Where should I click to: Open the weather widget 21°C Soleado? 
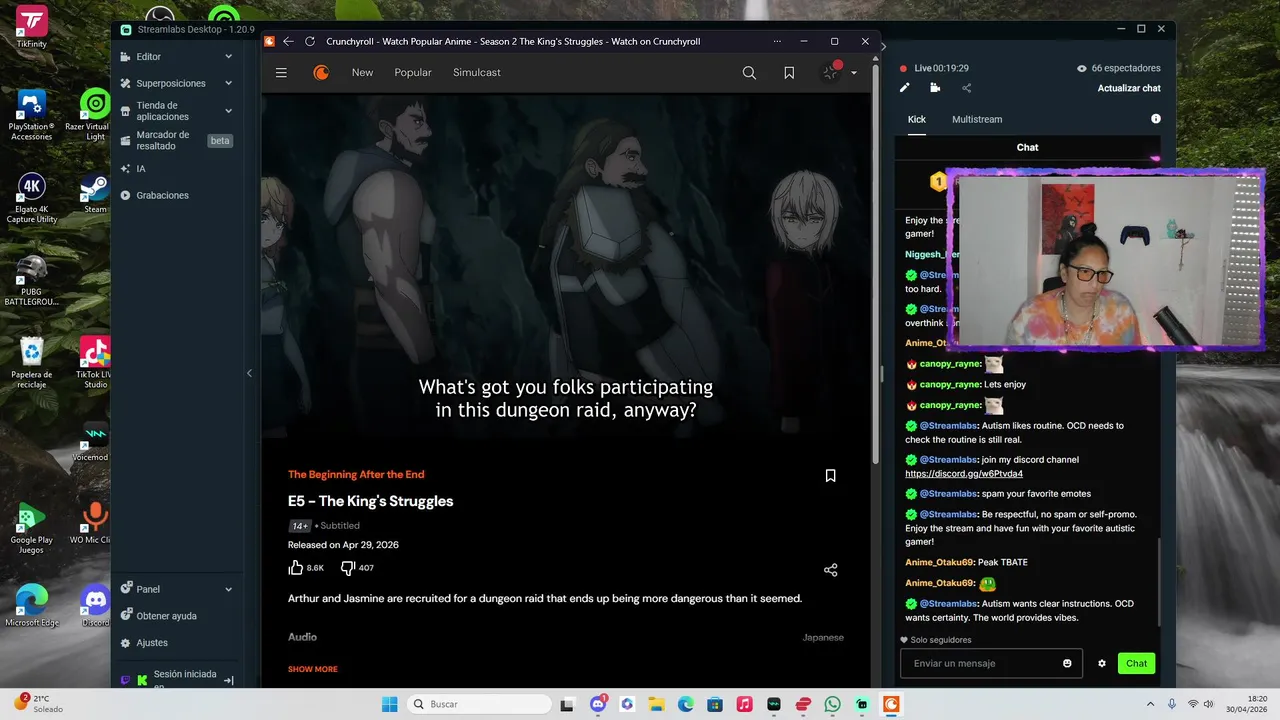coord(40,703)
